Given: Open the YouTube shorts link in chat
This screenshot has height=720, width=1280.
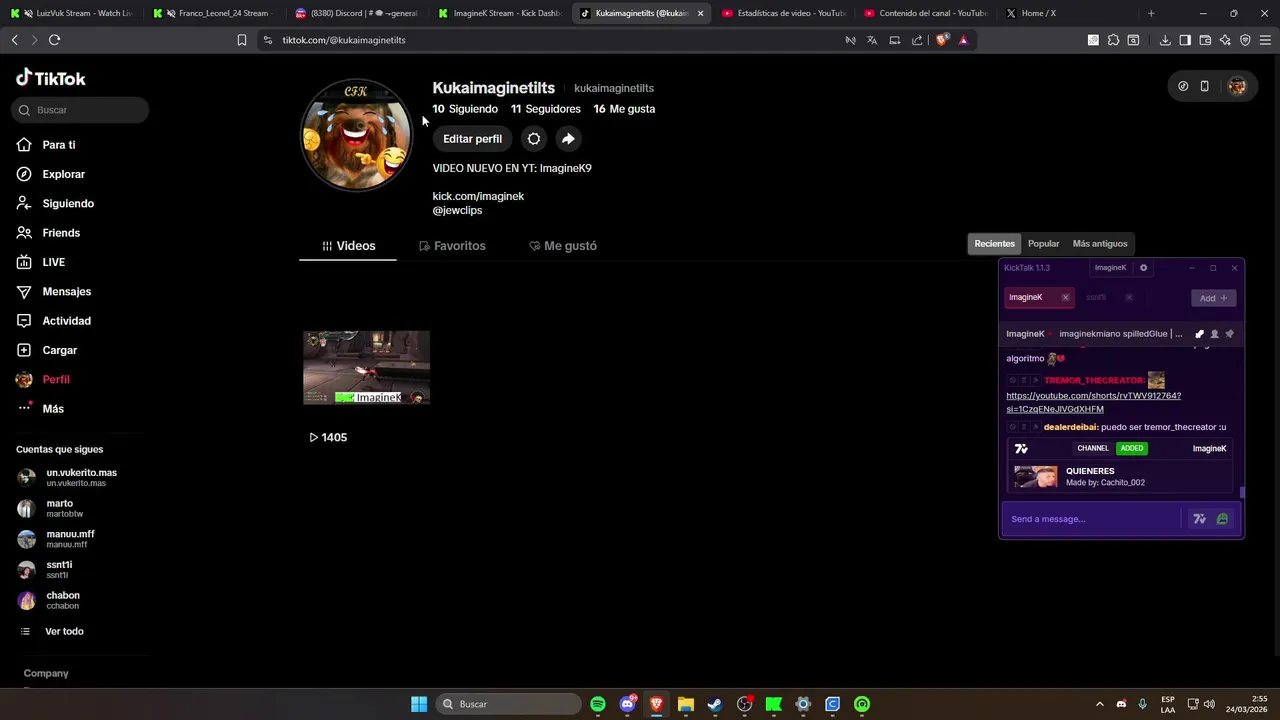Looking at the screenshot, I should (x=1093, y=402).
